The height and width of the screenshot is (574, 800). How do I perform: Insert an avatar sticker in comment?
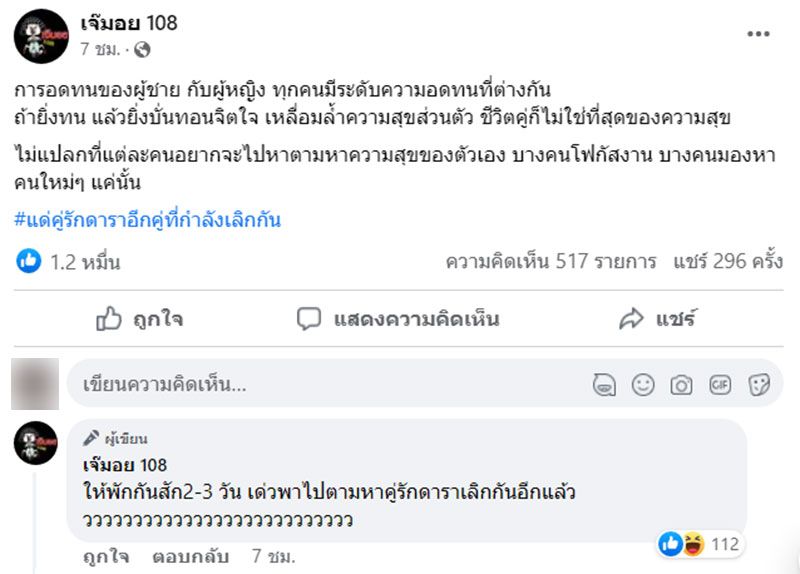pos(603,385)
